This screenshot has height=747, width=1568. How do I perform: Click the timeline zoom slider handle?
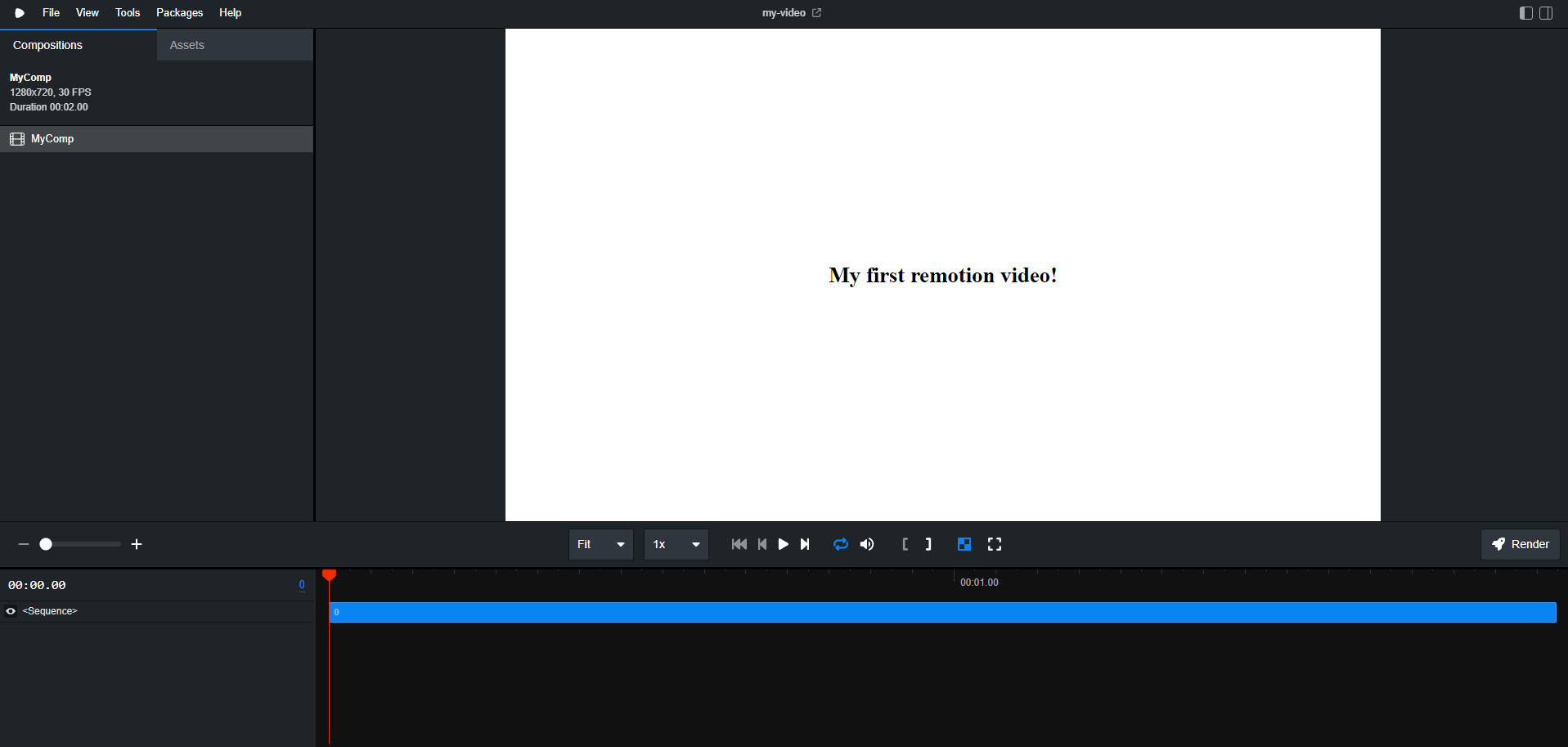(47, 544)
